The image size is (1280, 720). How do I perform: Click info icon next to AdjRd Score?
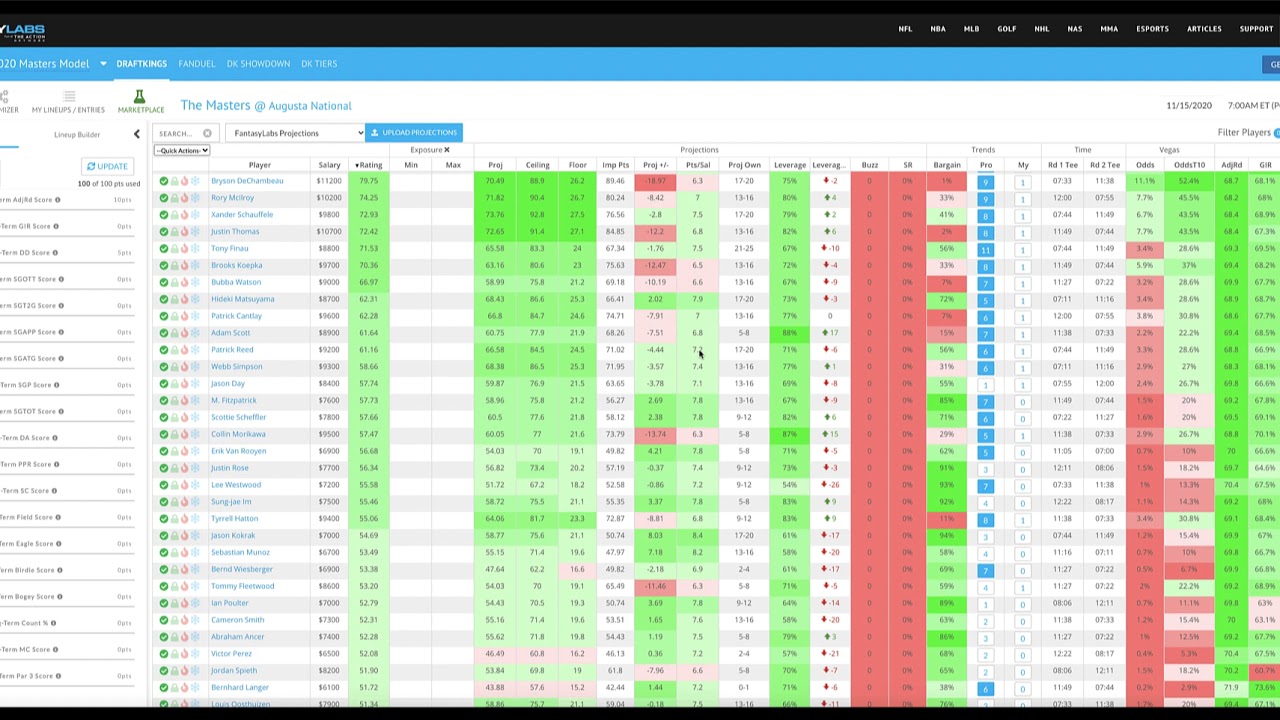coord(57,200)
